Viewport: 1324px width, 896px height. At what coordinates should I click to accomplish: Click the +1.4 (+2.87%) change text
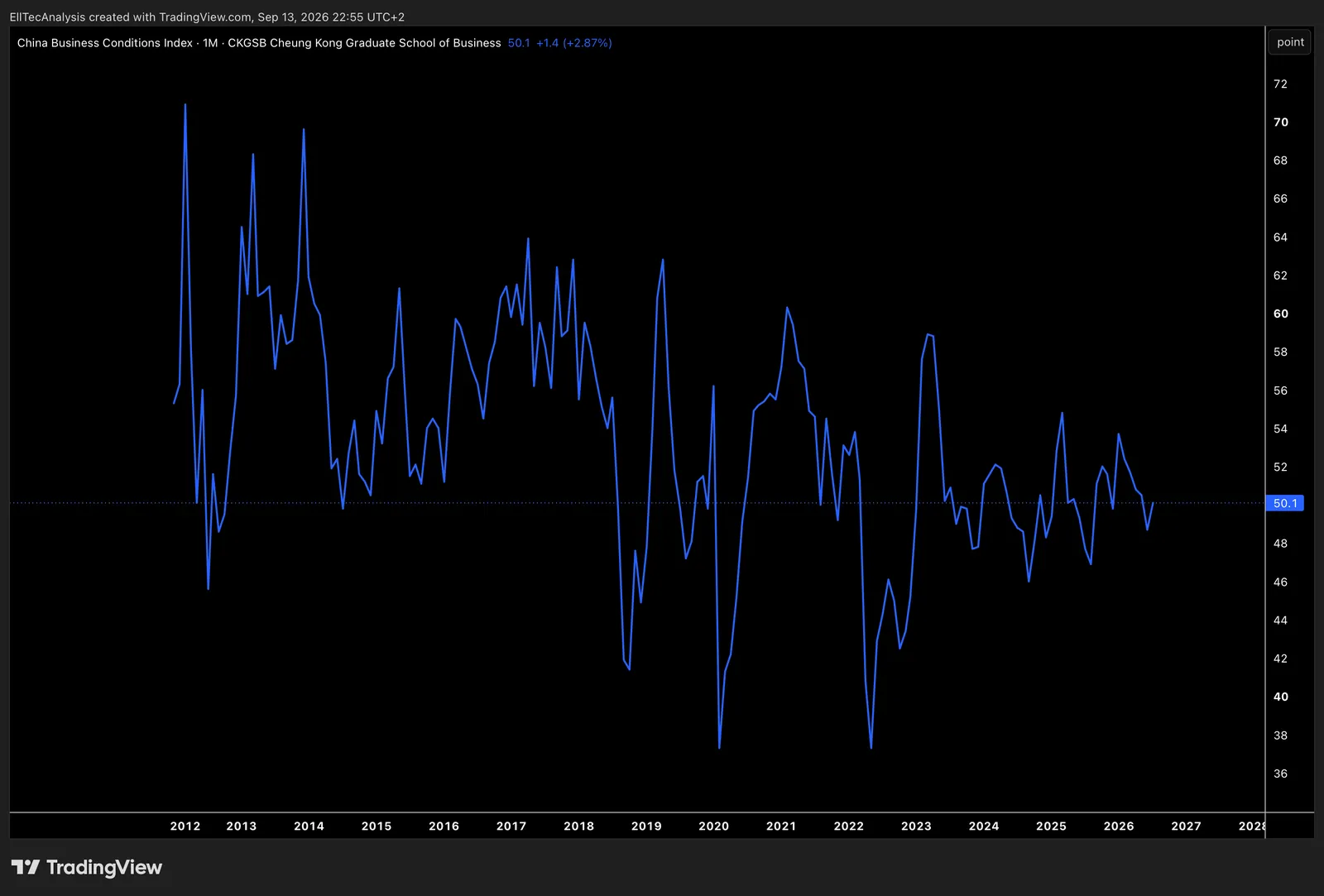point(574,43)
